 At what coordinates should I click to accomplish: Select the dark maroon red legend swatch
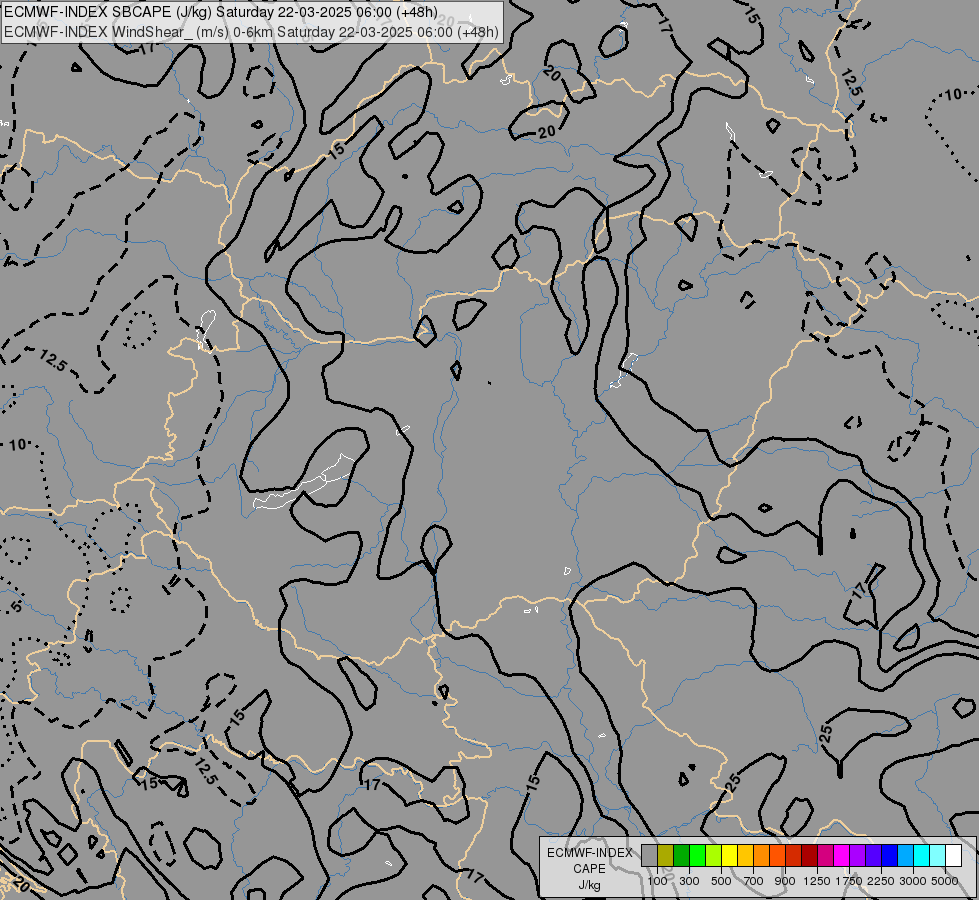pyautogui.click(x=809, y=856)
